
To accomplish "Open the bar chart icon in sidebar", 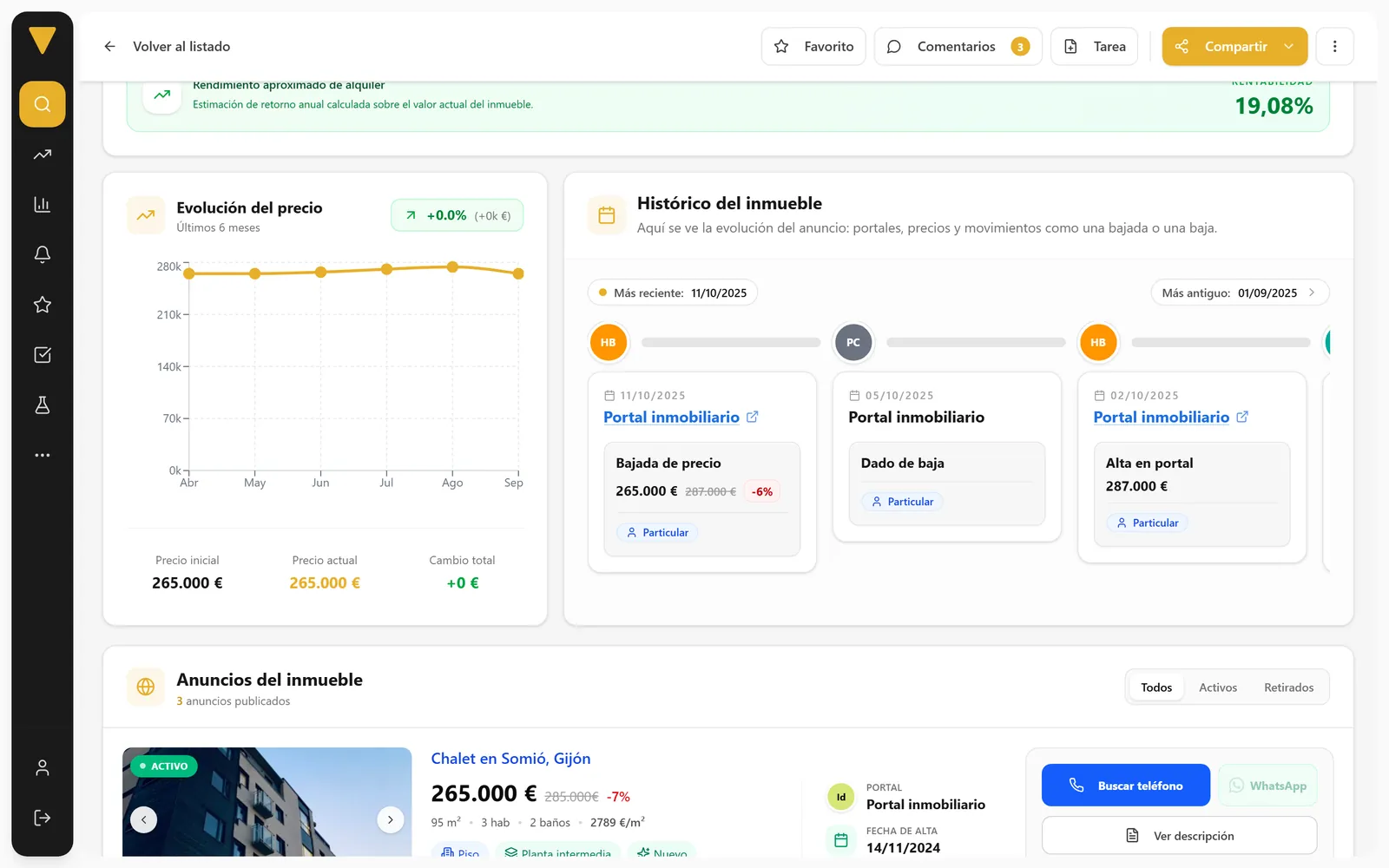I will [x=43, y=205].
